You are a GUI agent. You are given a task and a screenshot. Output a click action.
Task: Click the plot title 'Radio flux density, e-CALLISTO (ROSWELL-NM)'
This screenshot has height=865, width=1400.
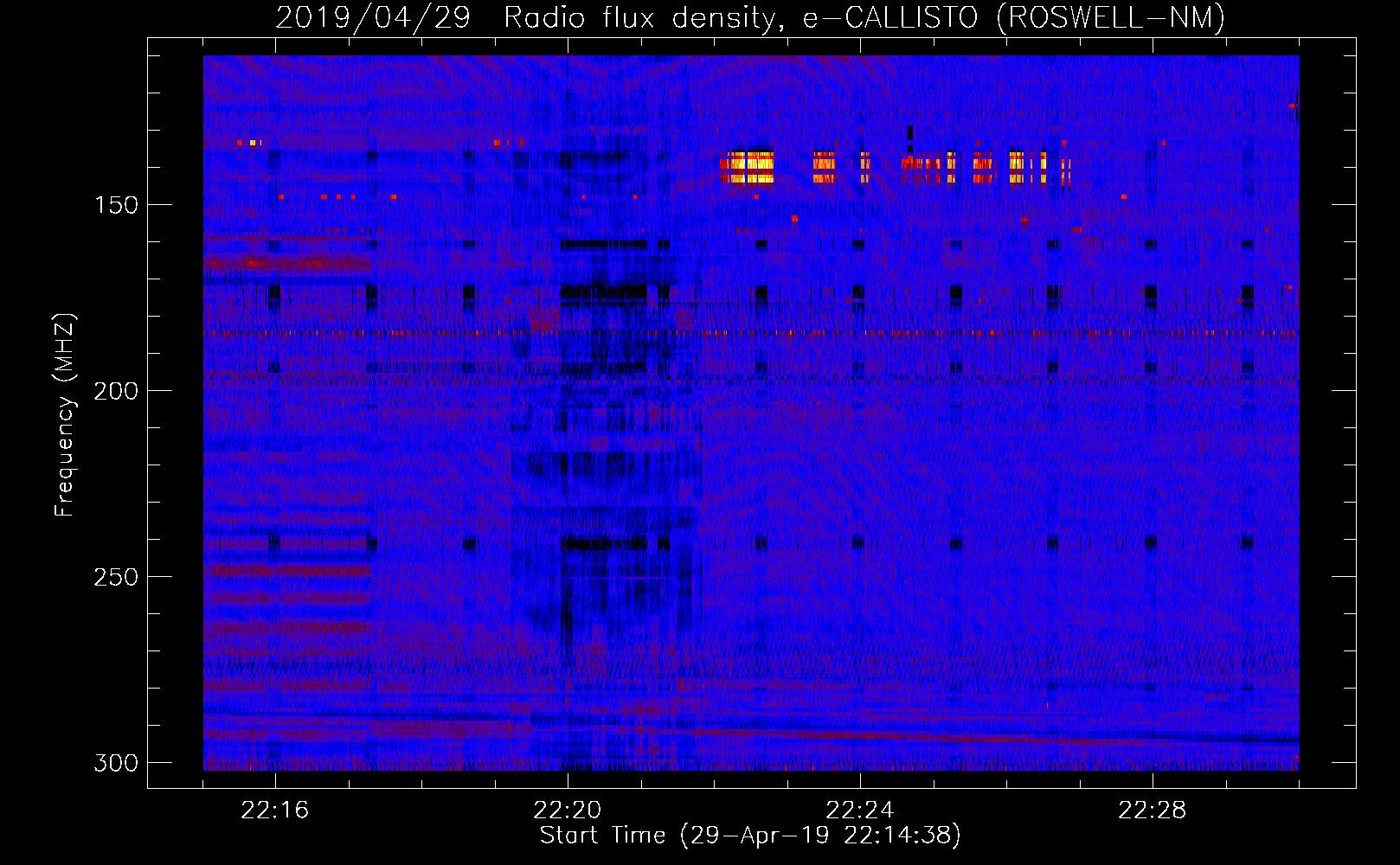click(864, 17)
